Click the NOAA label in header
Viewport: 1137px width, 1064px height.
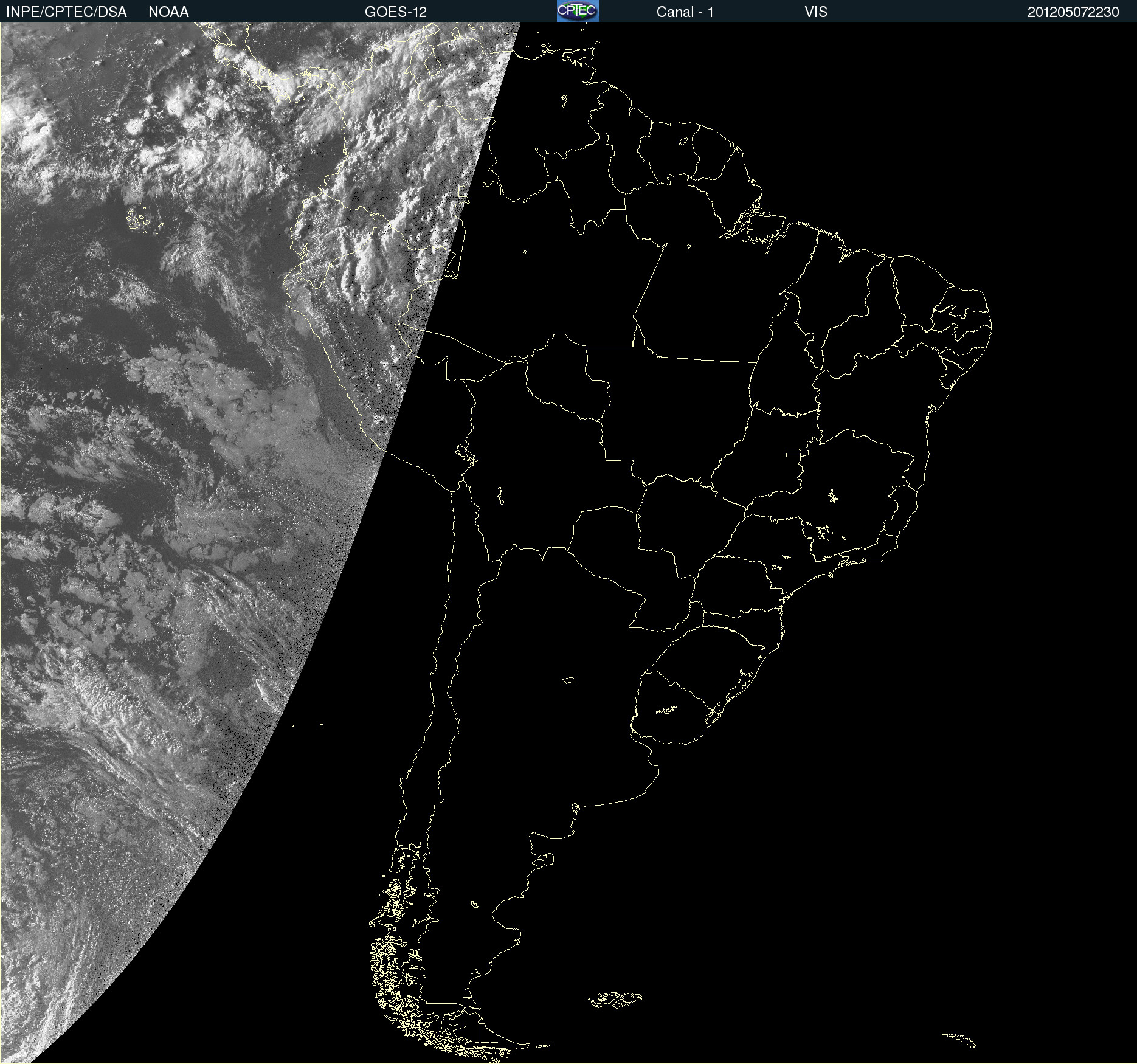pos(168,12)
